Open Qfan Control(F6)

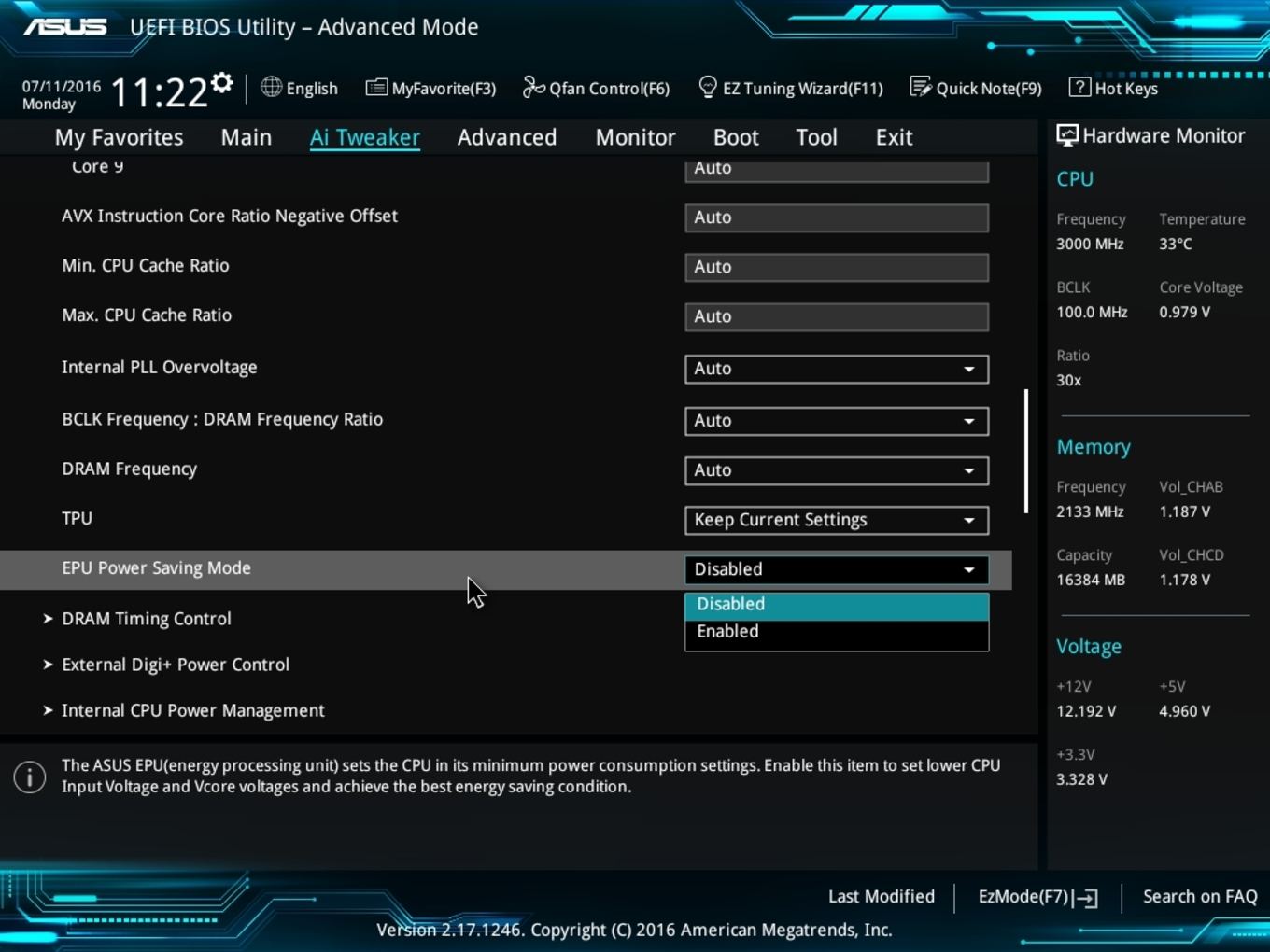coord(596,88)
